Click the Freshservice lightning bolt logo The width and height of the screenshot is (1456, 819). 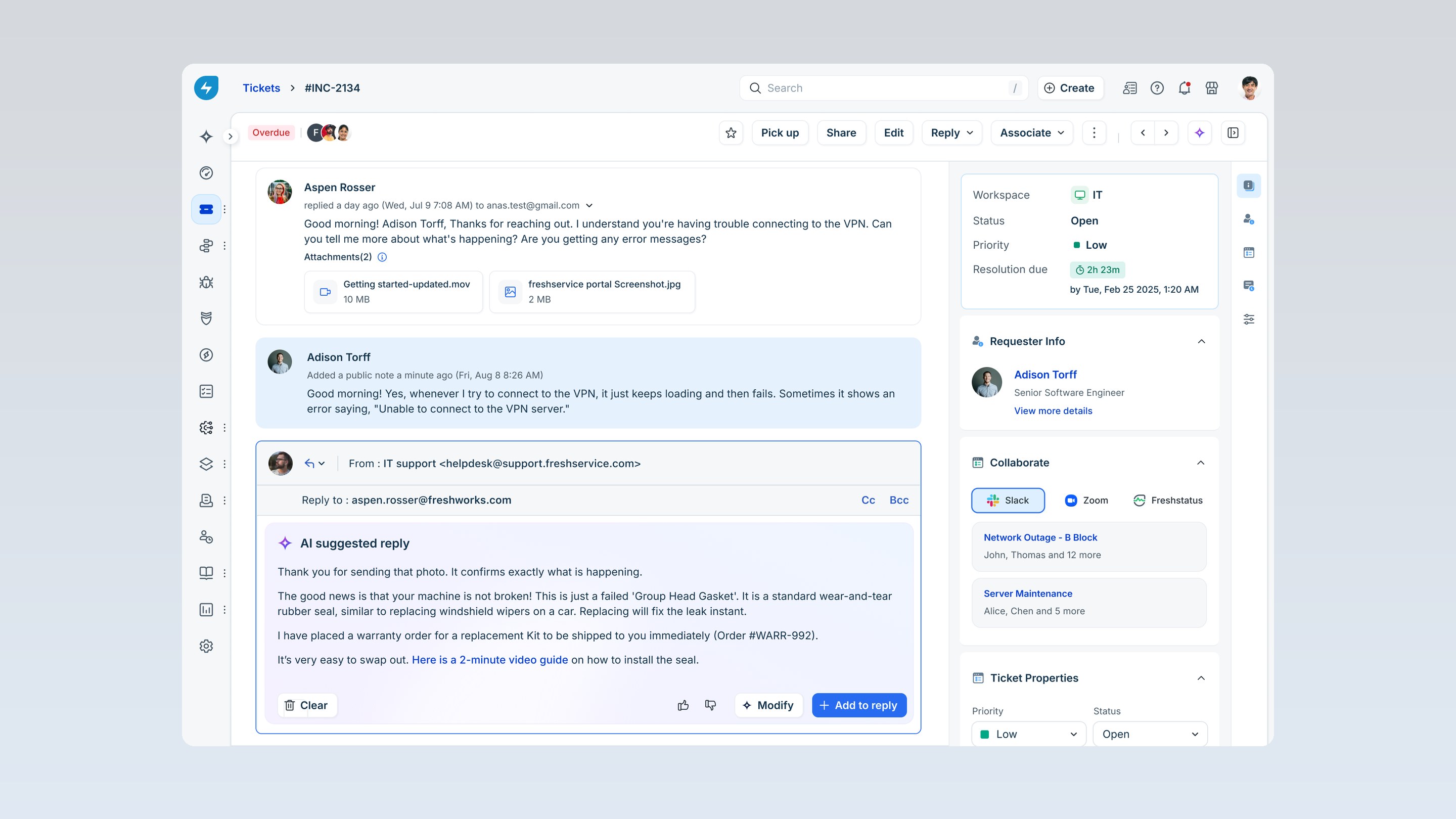coord(206,88)
